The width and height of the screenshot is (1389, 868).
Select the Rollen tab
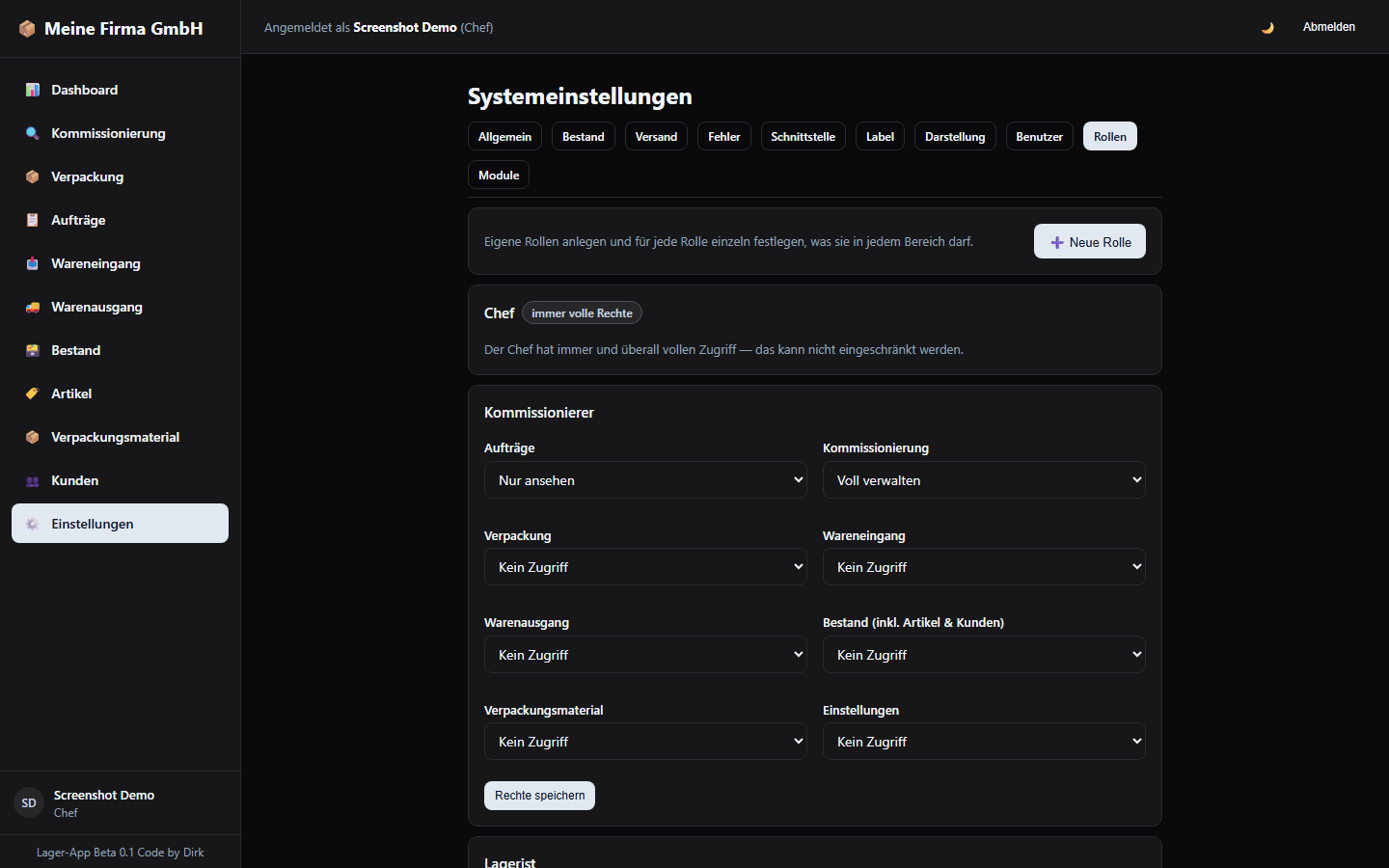(x=1110, y=136)
